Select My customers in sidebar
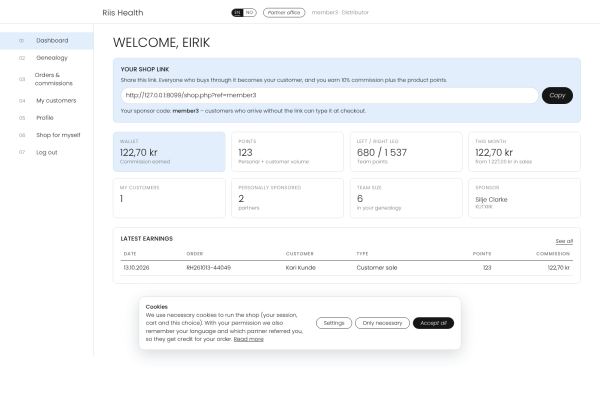This screenshot has height=413, width=600. [x=46, y=101]
